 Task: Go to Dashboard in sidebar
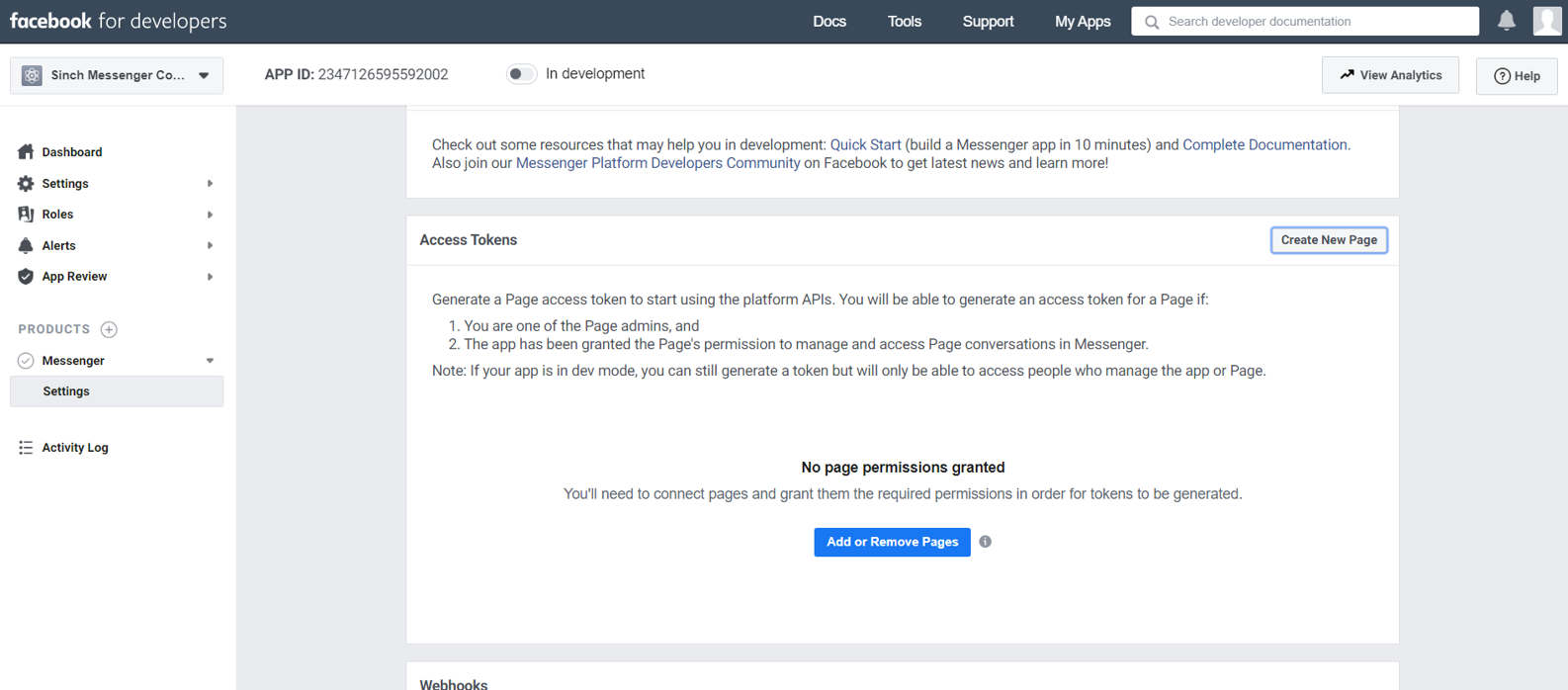(72, 152)
